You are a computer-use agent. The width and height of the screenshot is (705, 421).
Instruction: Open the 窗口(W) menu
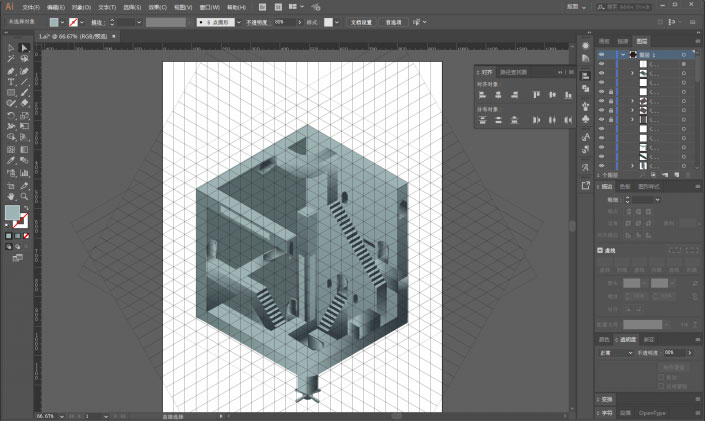pos(210,7)
